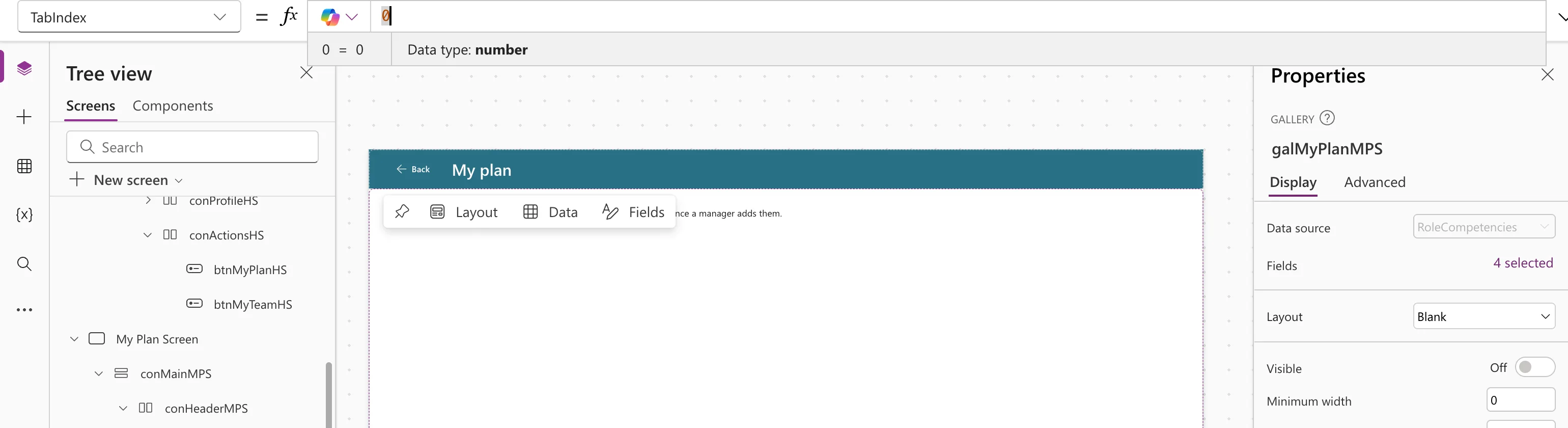Click the help icon beside GALLERY
The width and height of the screenshot is (1568, 428).
1327,118
